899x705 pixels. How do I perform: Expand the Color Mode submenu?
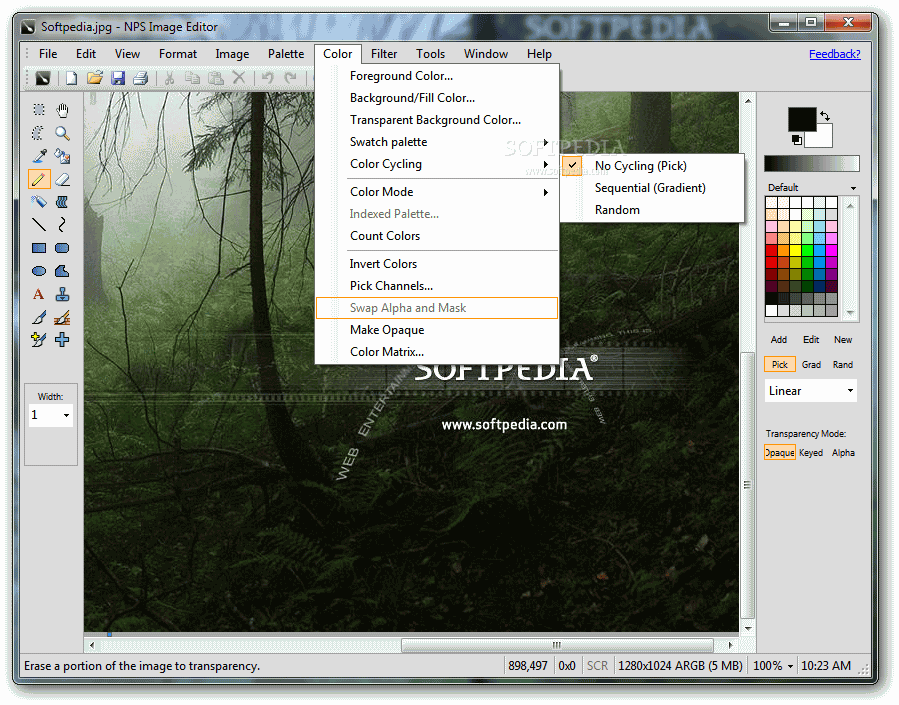tap(437, 192)
